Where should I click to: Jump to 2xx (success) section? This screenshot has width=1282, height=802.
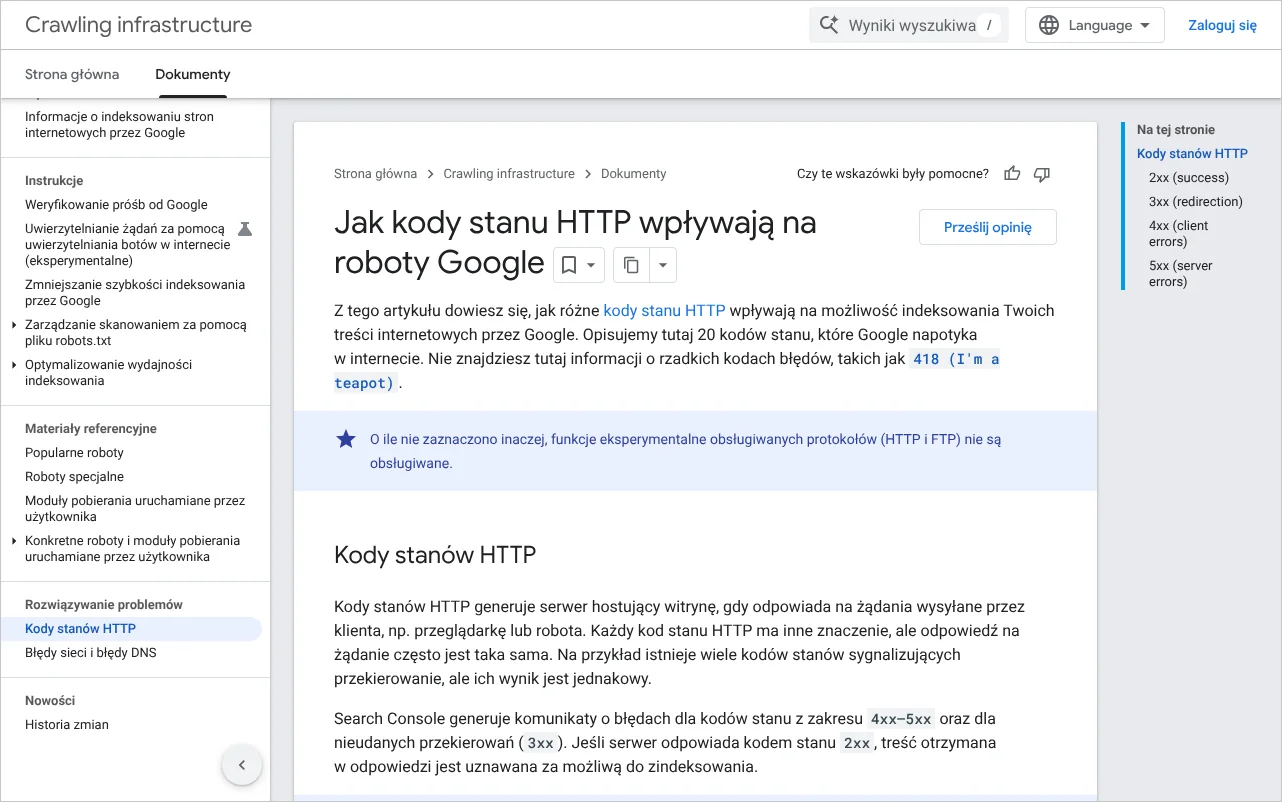coord(1189,178)
